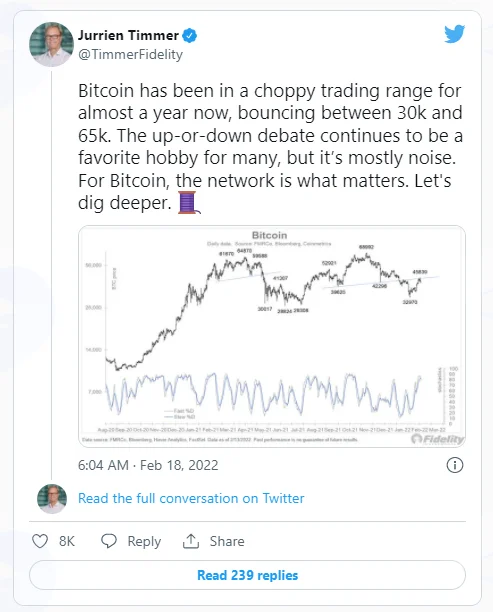
Task: Open Jurrien Timmer's large profile photo
Action: [52, 44]
